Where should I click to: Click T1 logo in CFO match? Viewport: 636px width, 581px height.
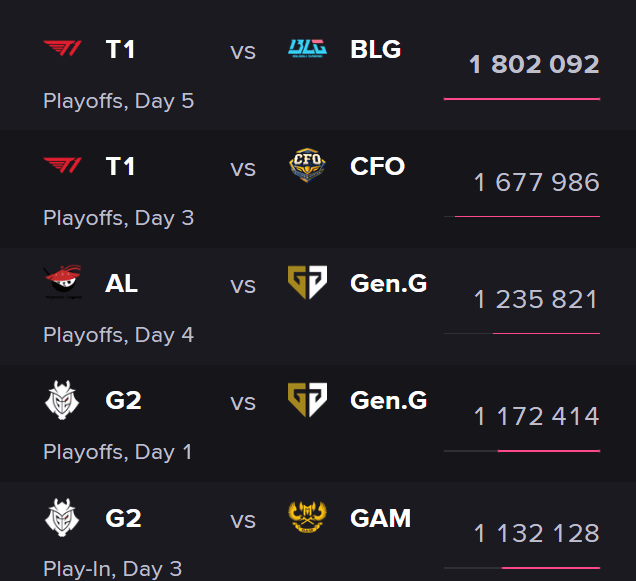pyautogui.click(x=62, y=166)
